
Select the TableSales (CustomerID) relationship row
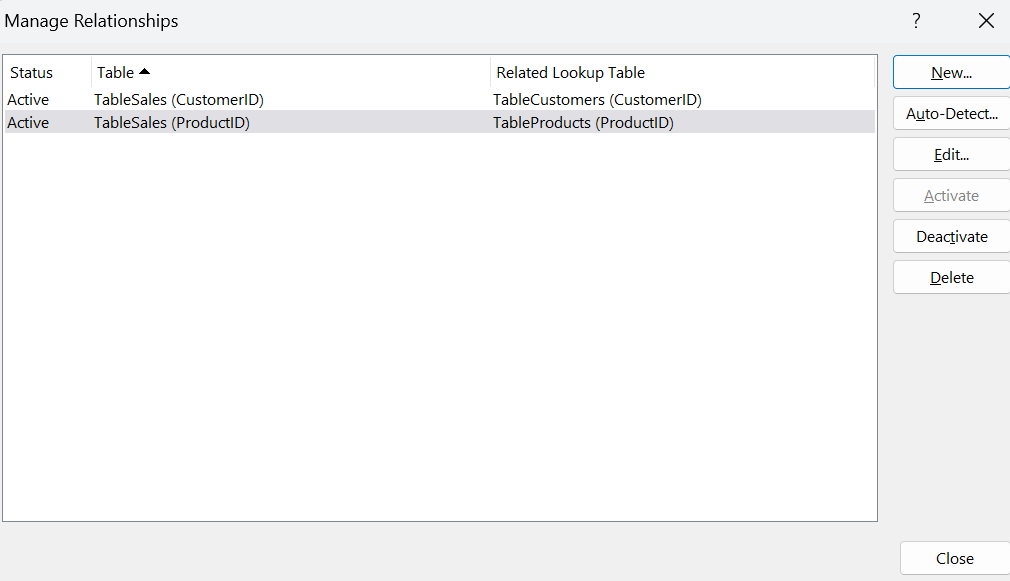coord(179,100)
